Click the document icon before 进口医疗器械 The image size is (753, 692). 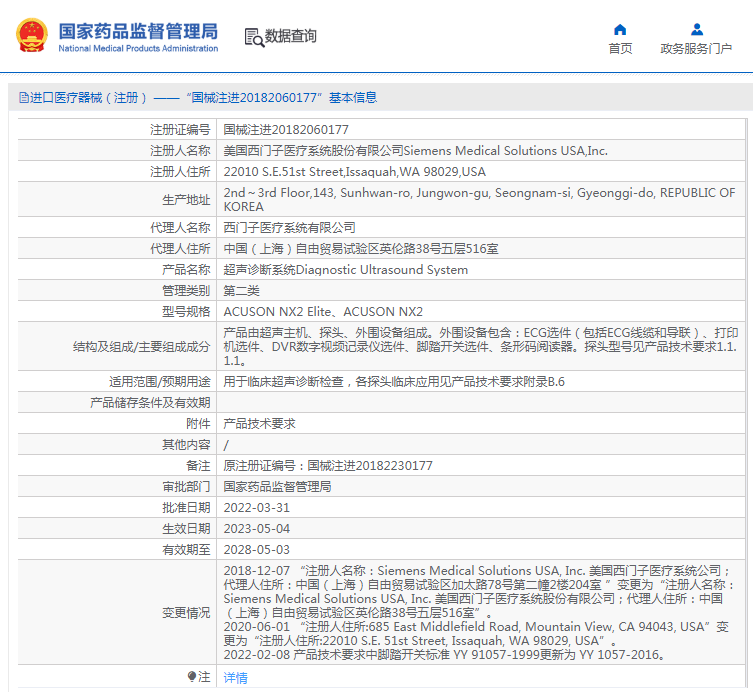click(24, 98)
